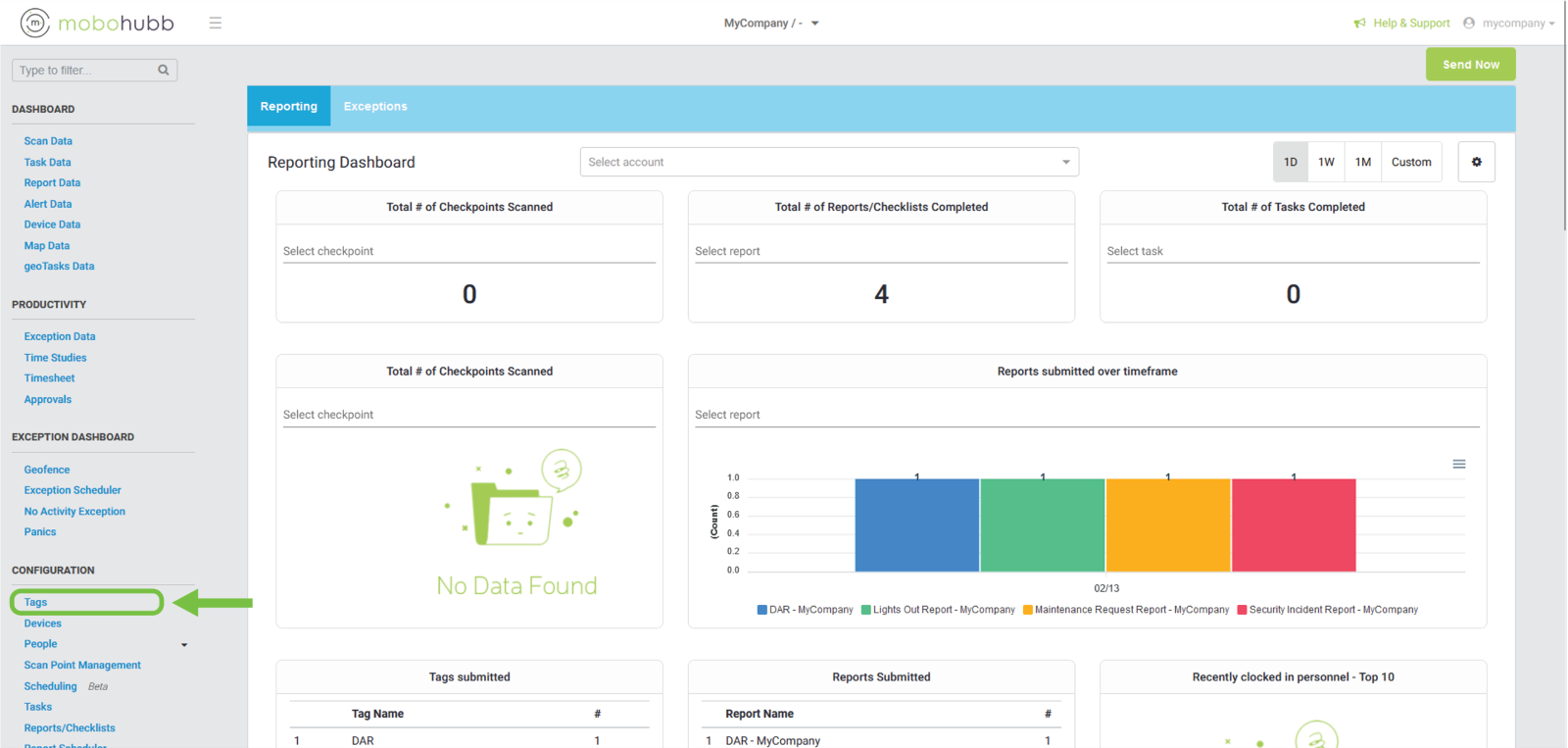Toggle blue DAR - MyCompany legend swatch

[x=761, y=610]
